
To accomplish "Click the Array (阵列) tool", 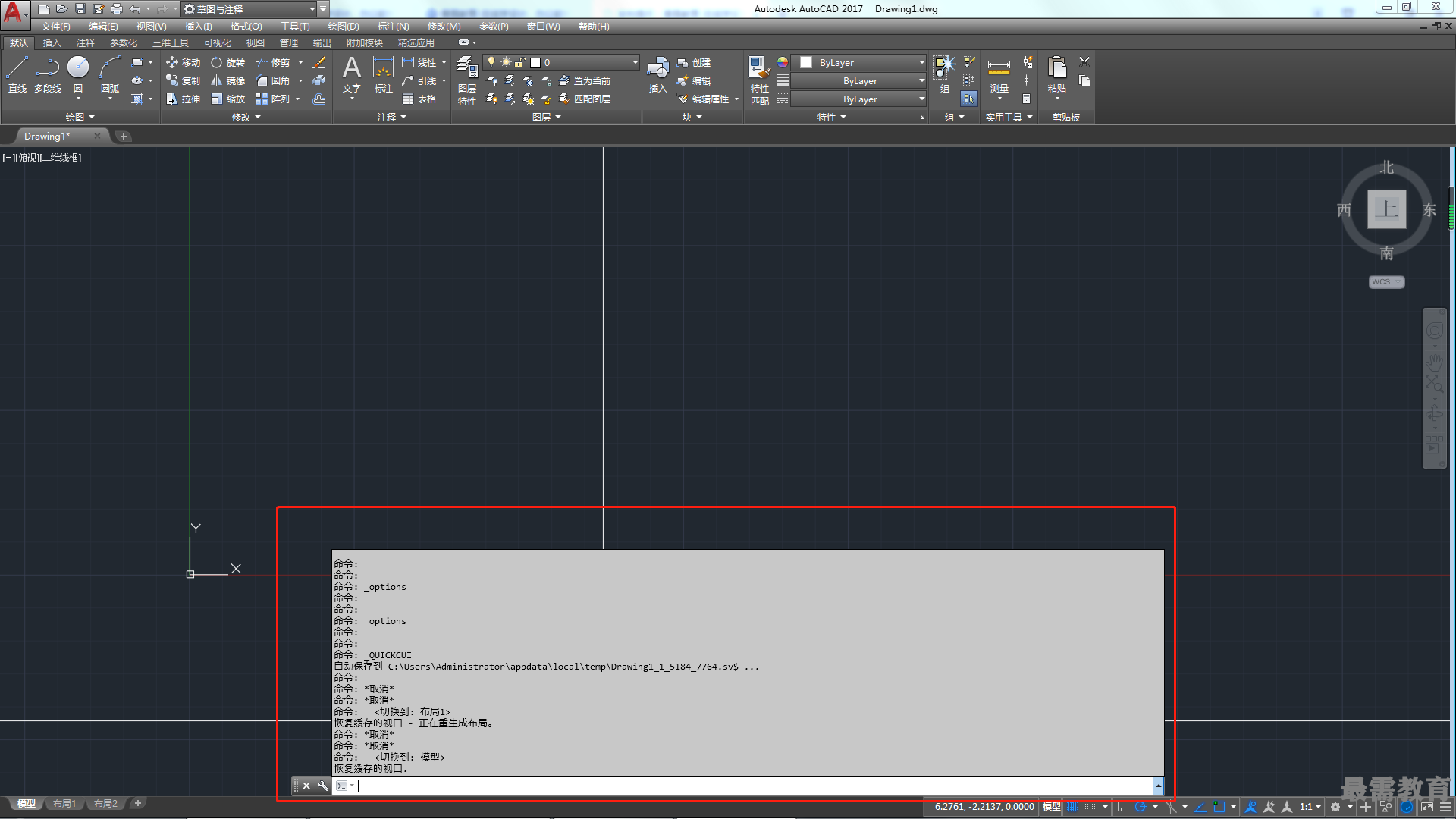I will [x=273, y=99].
